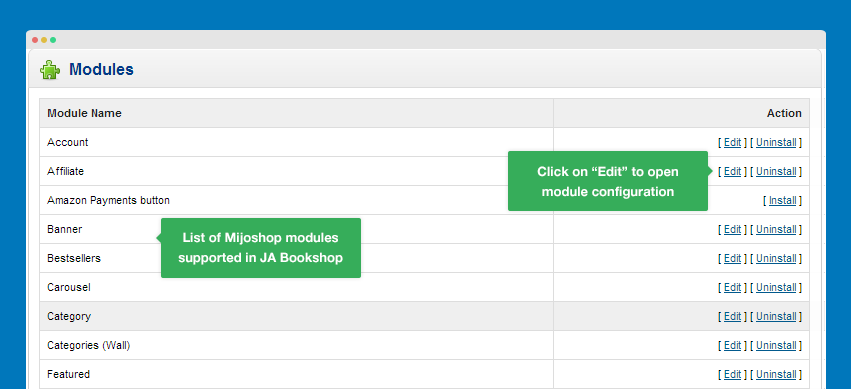The width and height of the screenshot is (851, 389).
Task: Uninstall the Affiliate module
Action: (776, 171)
